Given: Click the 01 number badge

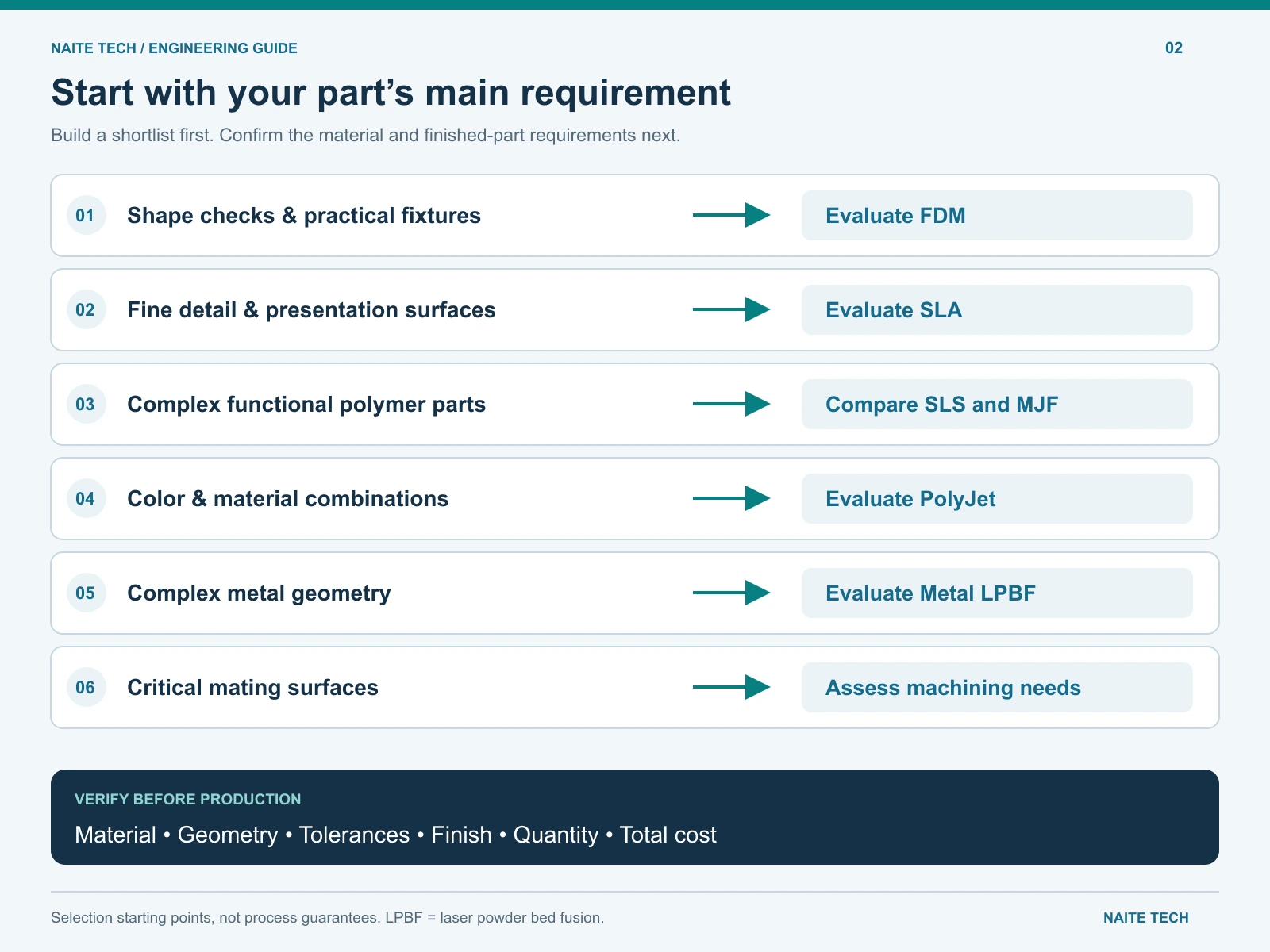Looking at the screenshot, I should 86,215.
